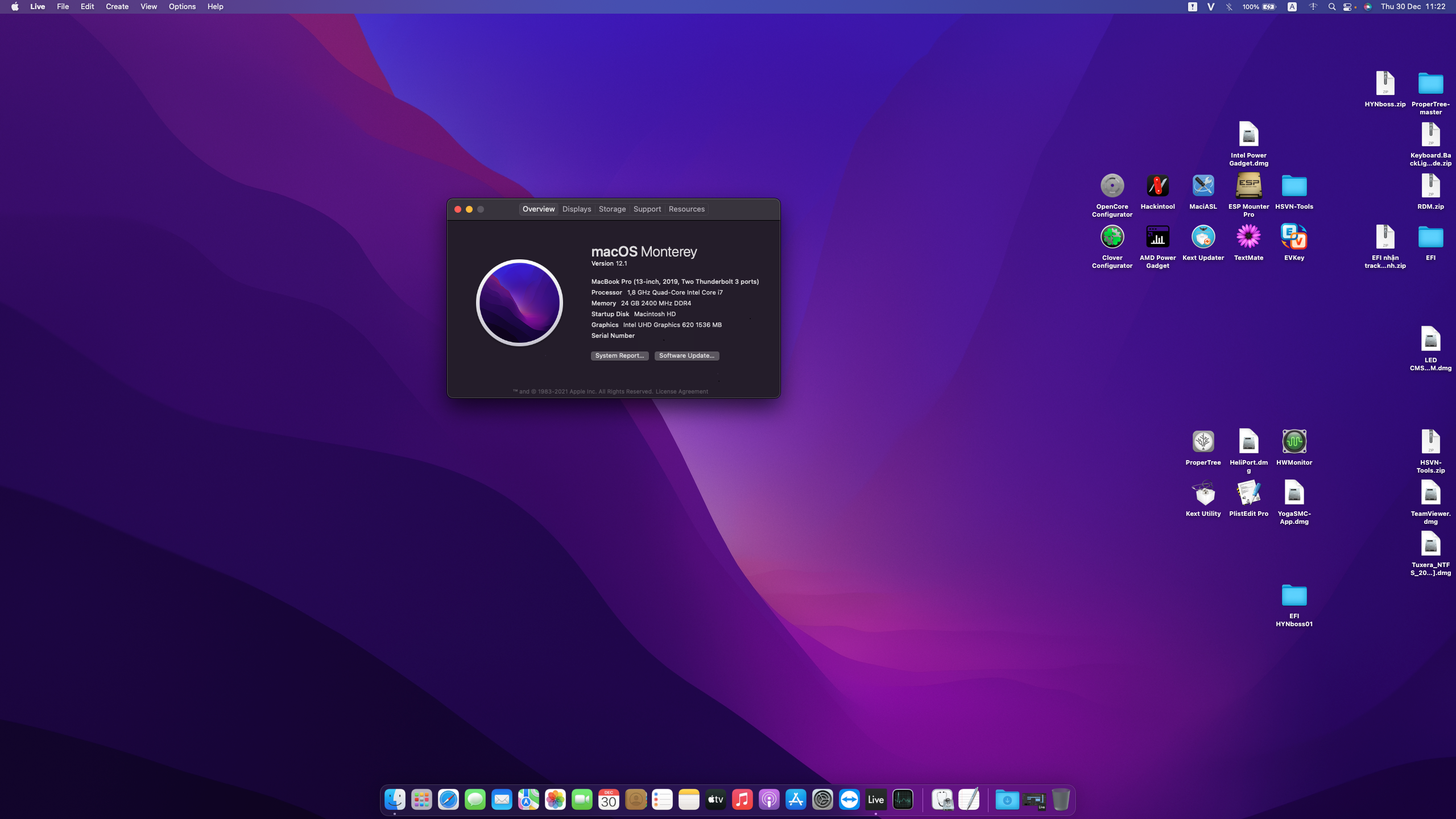Open System Preferences in the Dock

[822, 800]
